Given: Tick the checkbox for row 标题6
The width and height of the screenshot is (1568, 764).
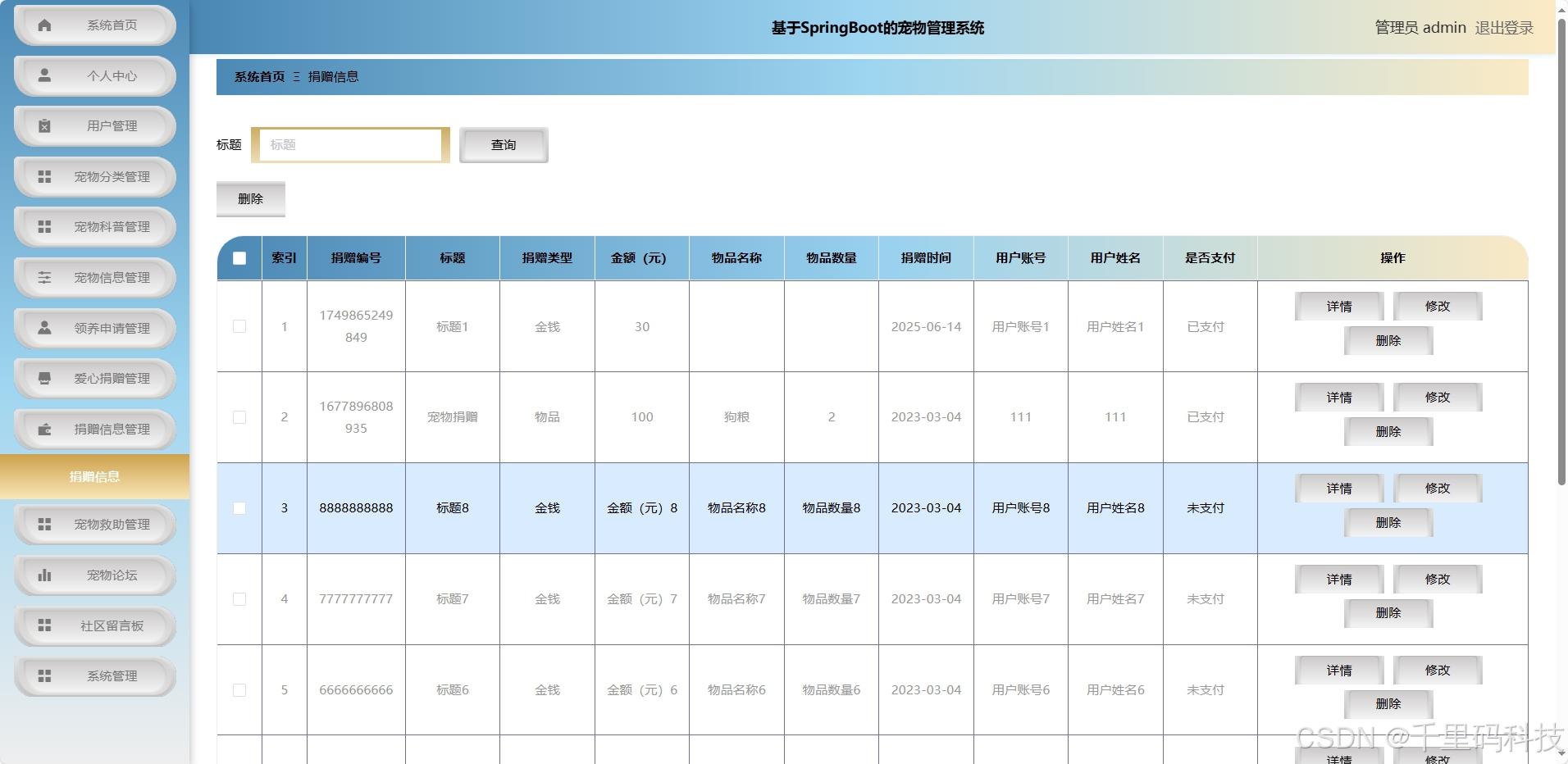Looking at the screenshot, I should click(x=239, y=690).
